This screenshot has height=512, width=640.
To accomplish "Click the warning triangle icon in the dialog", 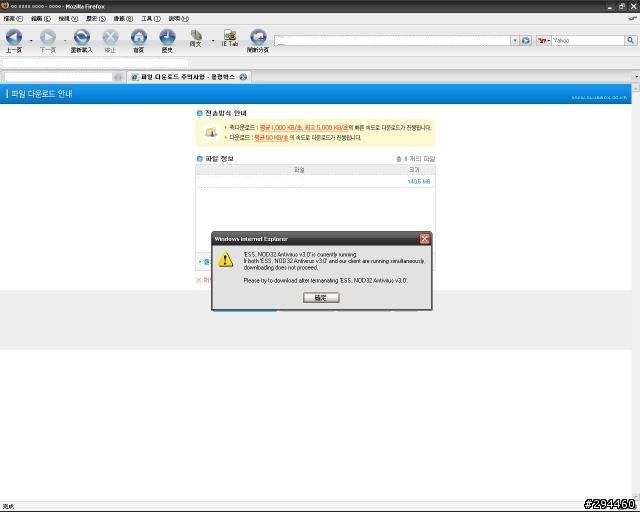I will pyautogui.click(x=225, y=260).
